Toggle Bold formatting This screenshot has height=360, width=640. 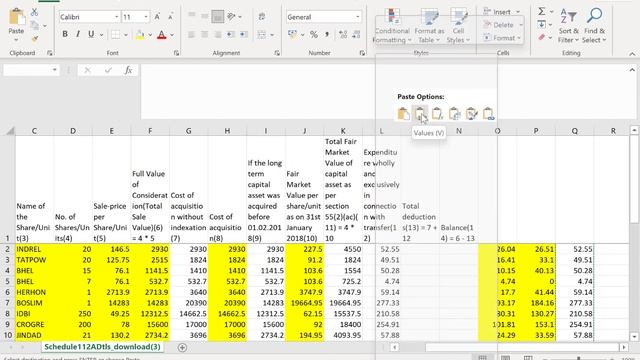tap(65, 35)
